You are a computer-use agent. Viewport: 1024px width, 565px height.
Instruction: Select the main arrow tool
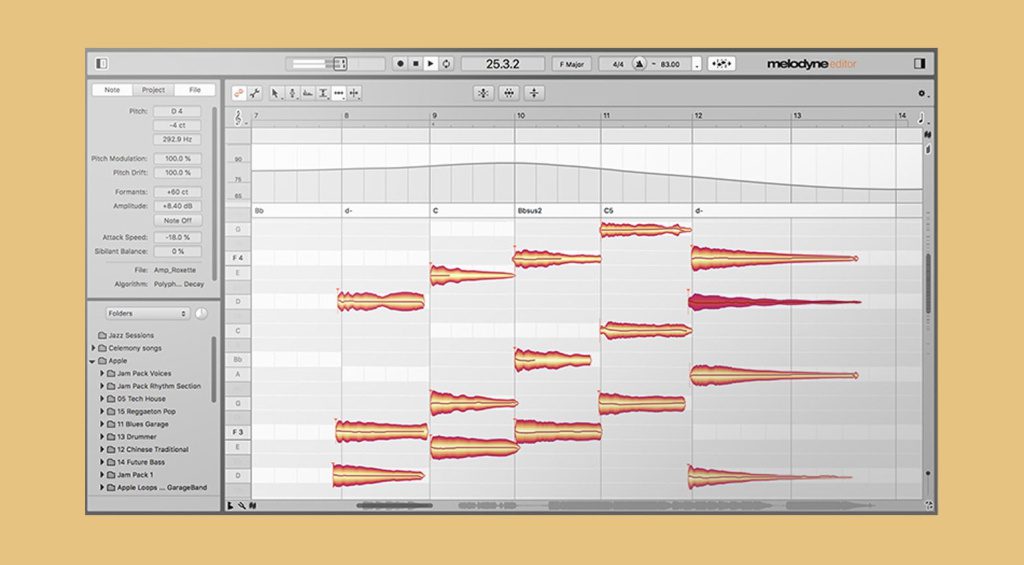click(x=277, y=93)
